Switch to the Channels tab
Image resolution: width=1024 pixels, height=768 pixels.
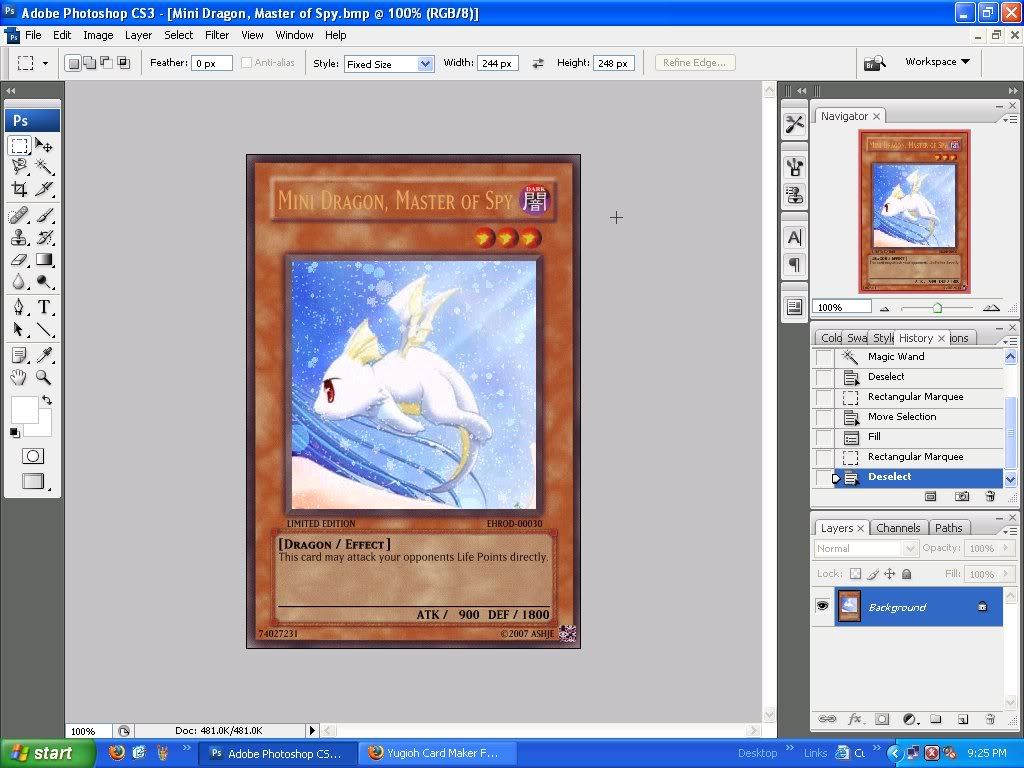click(x=897, y=528)
